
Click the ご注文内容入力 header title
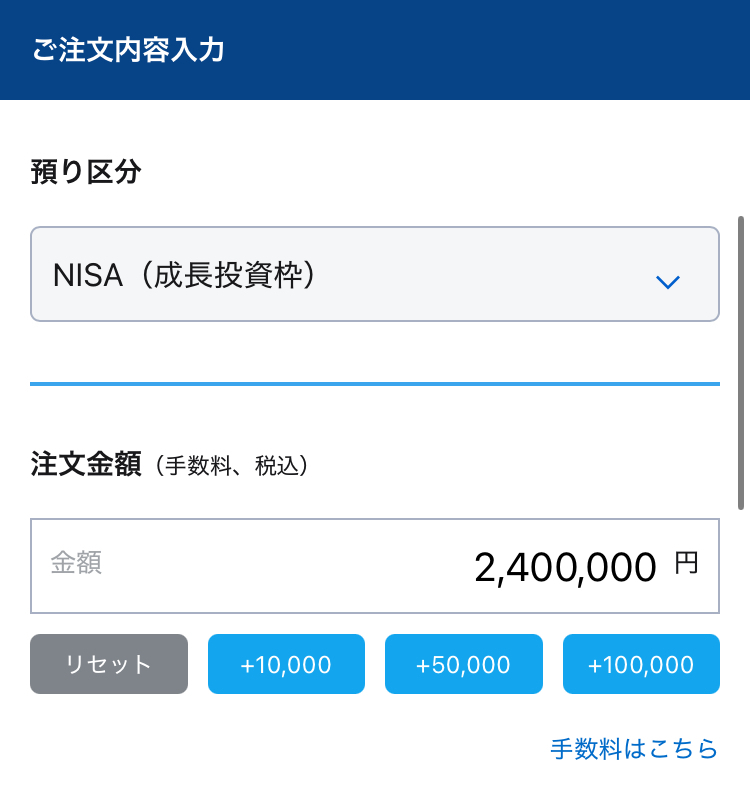128,50
